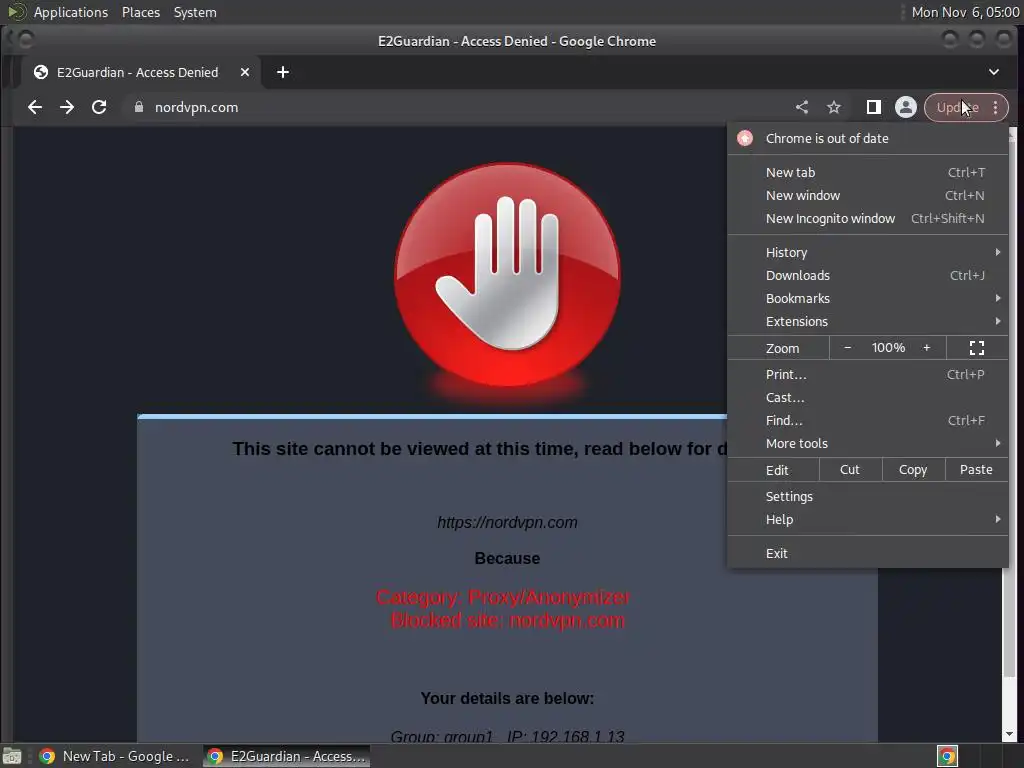Choose New window from the menu
The height and width of the screenshot is (768, 1024).
point(867,195)
